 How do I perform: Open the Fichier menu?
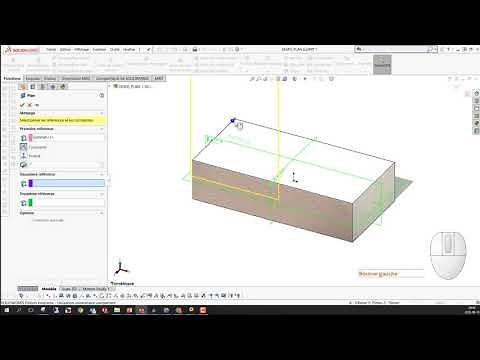(x=51, y=49)
